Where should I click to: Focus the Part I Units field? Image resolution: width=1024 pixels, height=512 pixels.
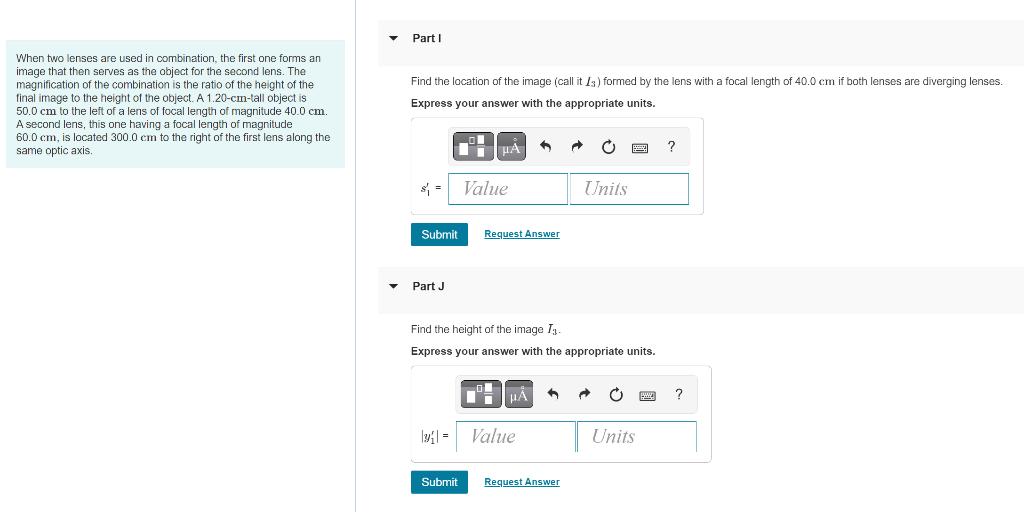tap(630, 189)
